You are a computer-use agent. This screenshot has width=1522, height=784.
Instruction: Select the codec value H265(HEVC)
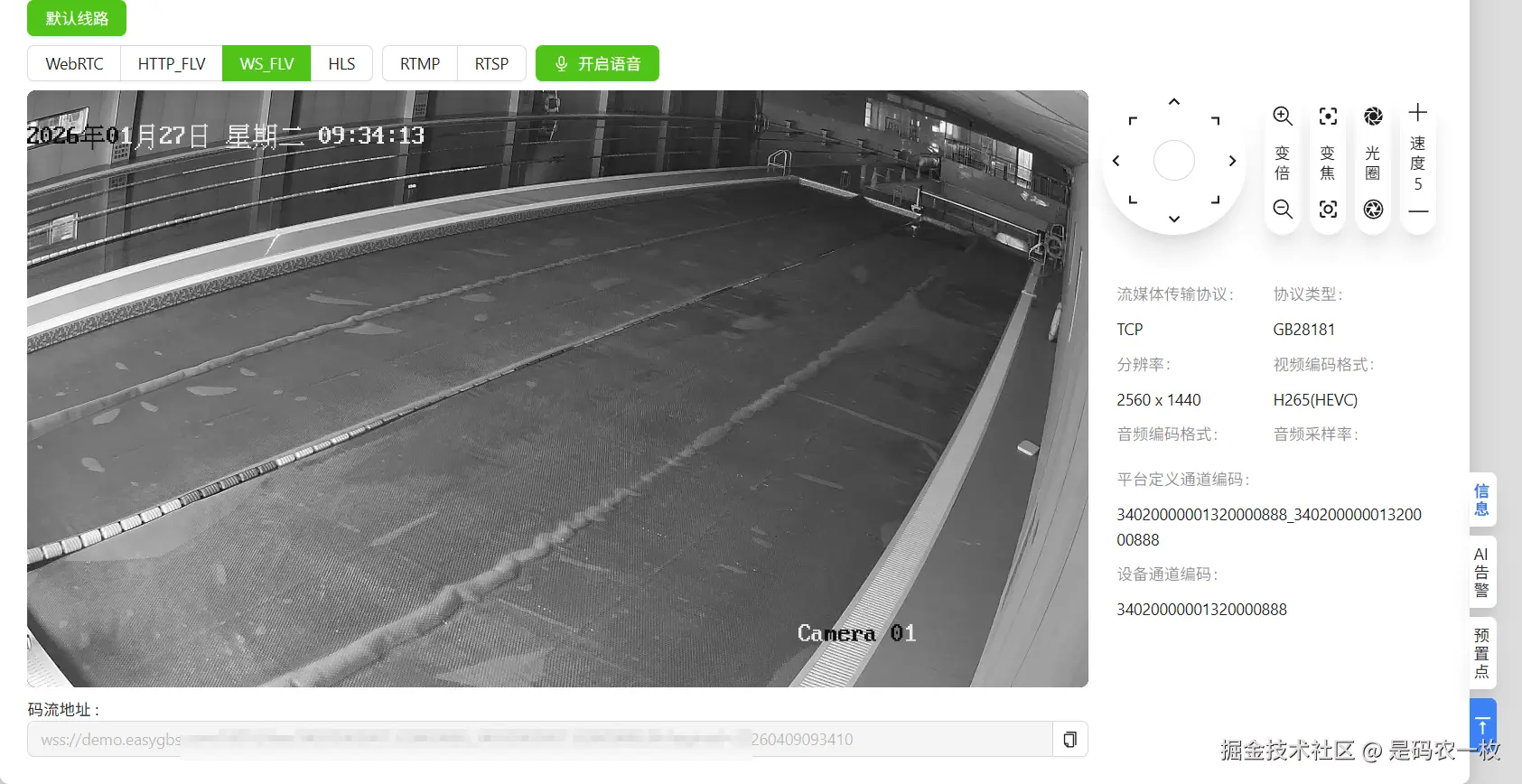coord(1315,400)
